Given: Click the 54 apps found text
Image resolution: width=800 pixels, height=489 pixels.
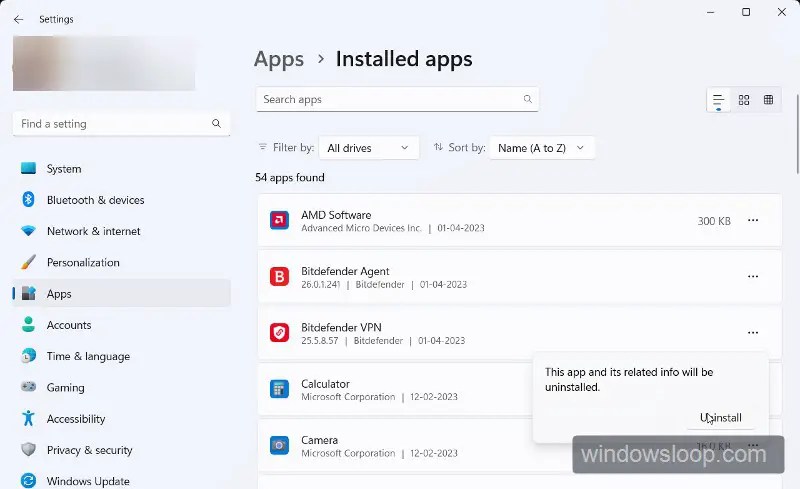Looking at the screenshot, I should point(289,177).
